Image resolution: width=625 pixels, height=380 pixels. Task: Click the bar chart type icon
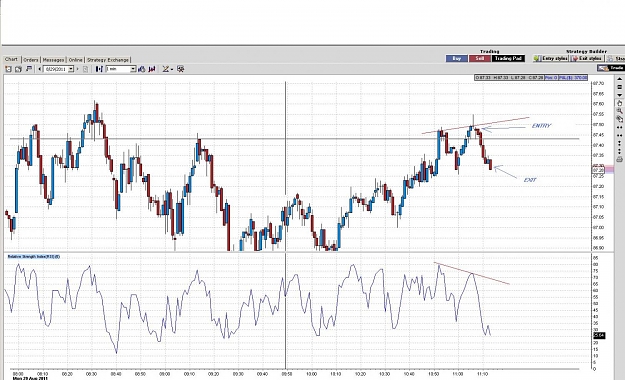(99, 69)
